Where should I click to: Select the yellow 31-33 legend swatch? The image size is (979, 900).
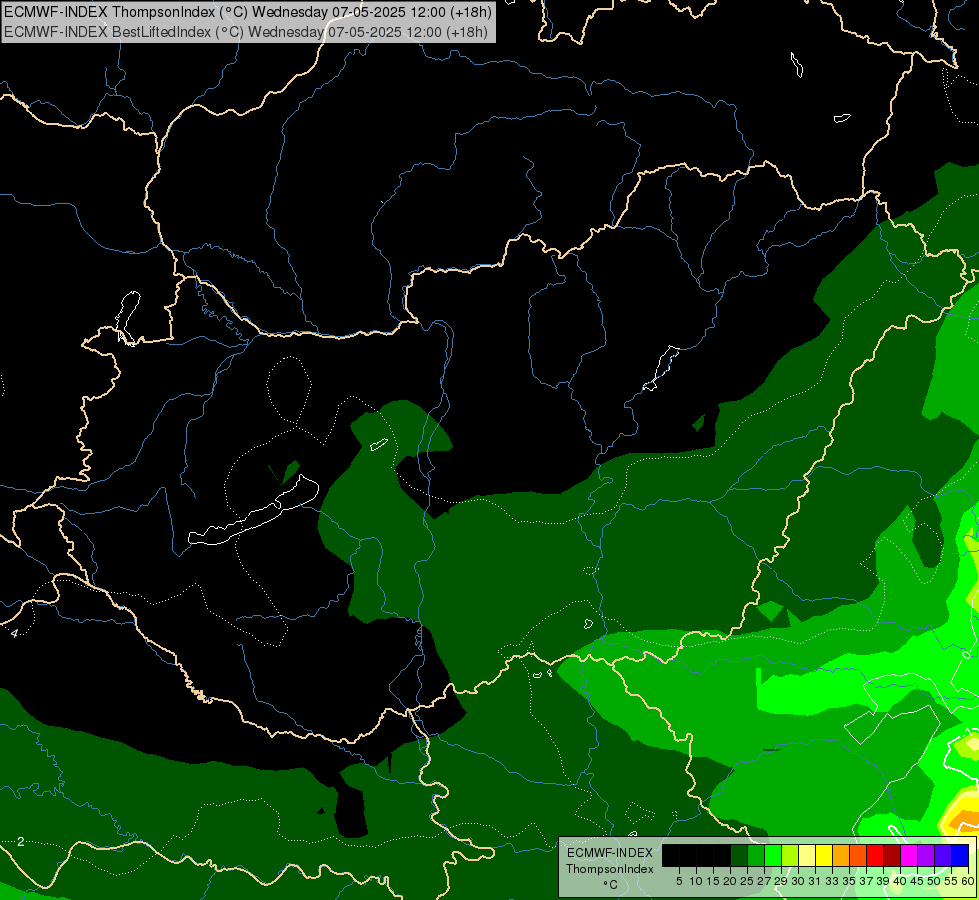click(824, 856)
